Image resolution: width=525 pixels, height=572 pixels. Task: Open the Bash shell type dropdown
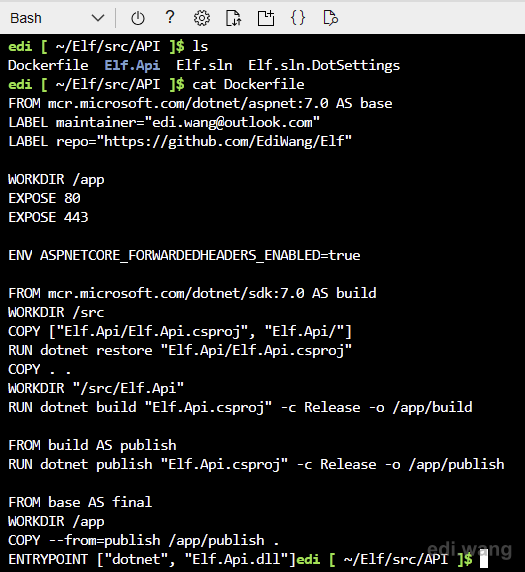pyautogui.click(x=57, y=18)
